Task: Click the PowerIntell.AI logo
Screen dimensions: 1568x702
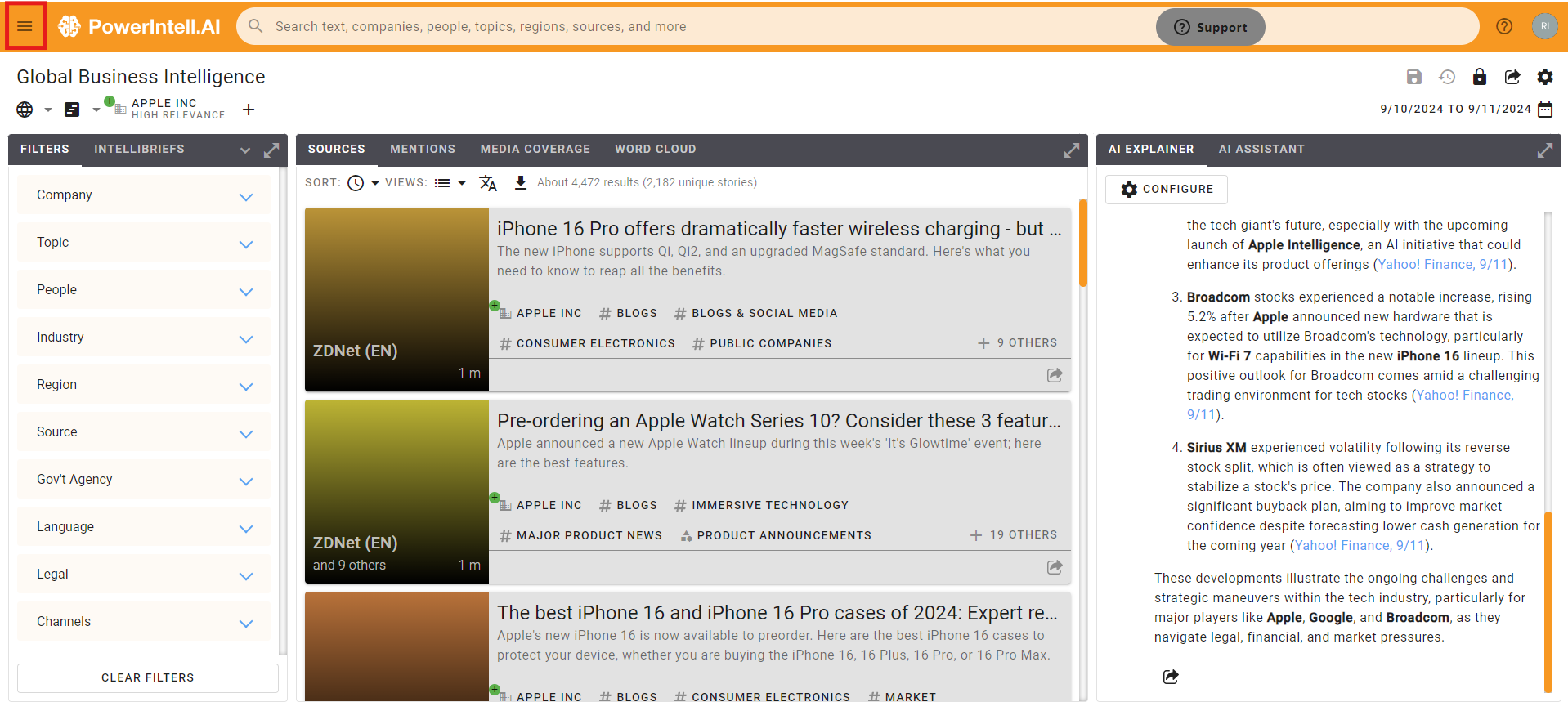Action: (x=139, y=26)
